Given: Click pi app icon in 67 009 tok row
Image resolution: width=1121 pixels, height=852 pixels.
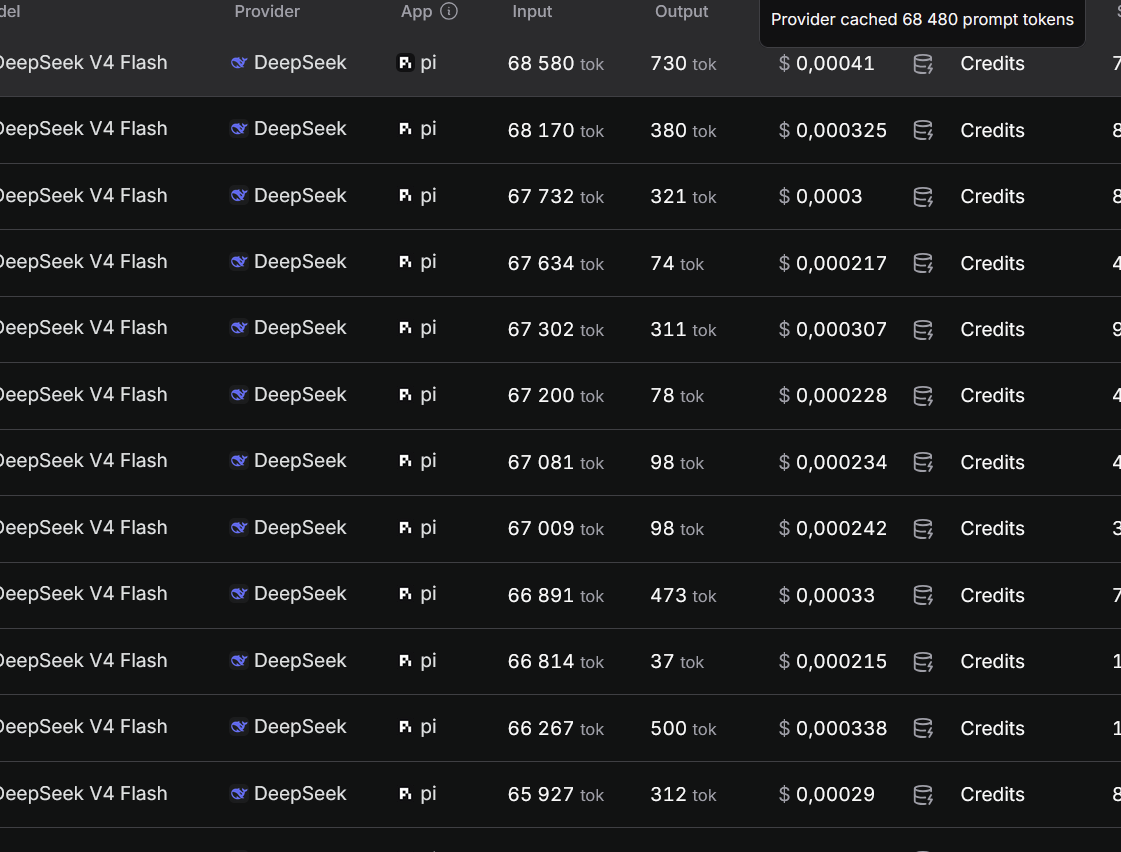Looking at the screenshot, I should [405, 527].
